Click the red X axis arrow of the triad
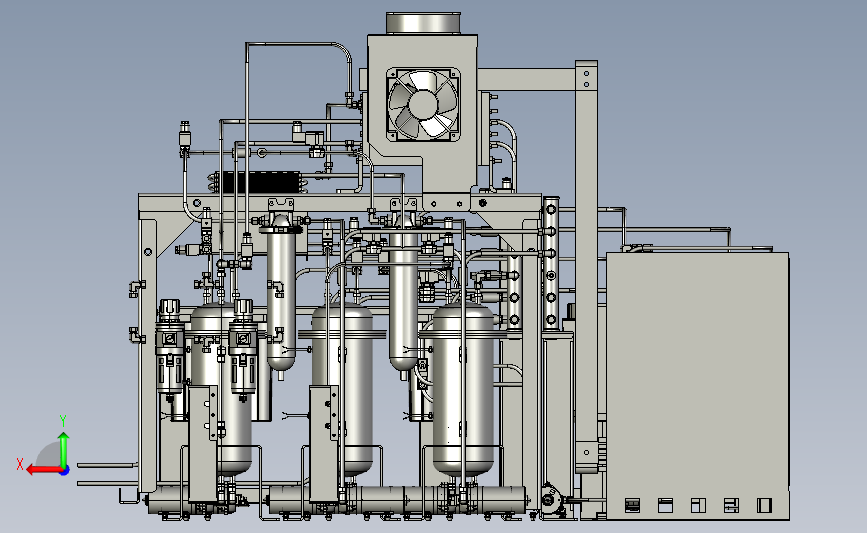867x533 pixels. click(43, 469)
